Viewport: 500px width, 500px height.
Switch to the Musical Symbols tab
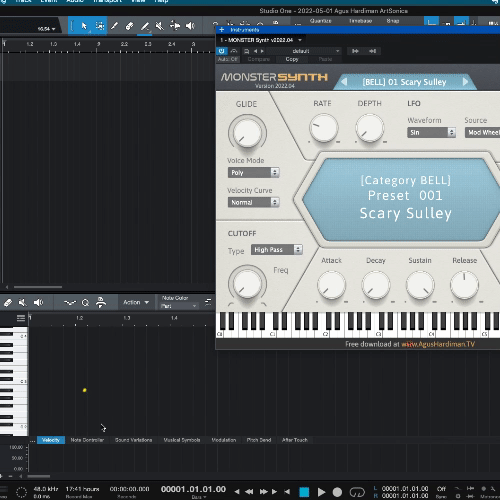(x=182, y=440)
